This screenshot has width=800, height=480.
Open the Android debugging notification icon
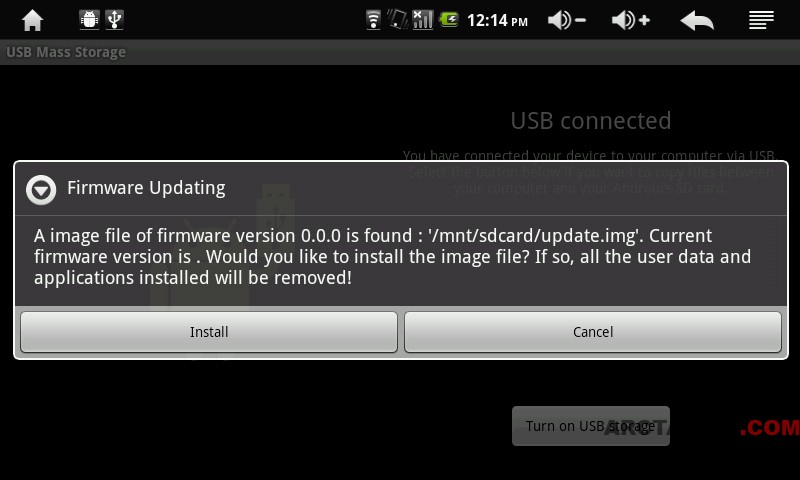tap(89, 20)
